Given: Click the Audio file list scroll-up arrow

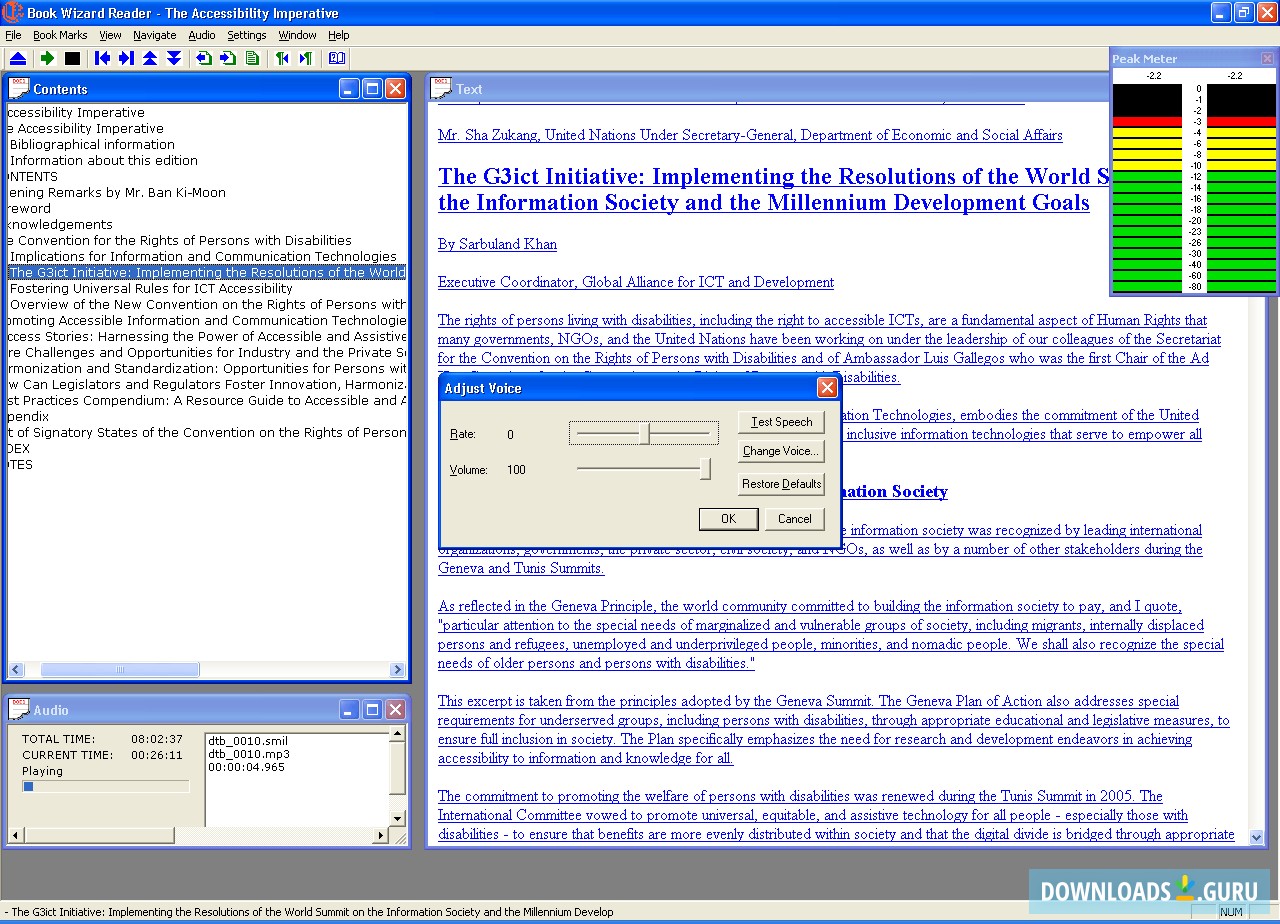Looking at the screenshot, I should pyautogui.click(x=397, y=736).
